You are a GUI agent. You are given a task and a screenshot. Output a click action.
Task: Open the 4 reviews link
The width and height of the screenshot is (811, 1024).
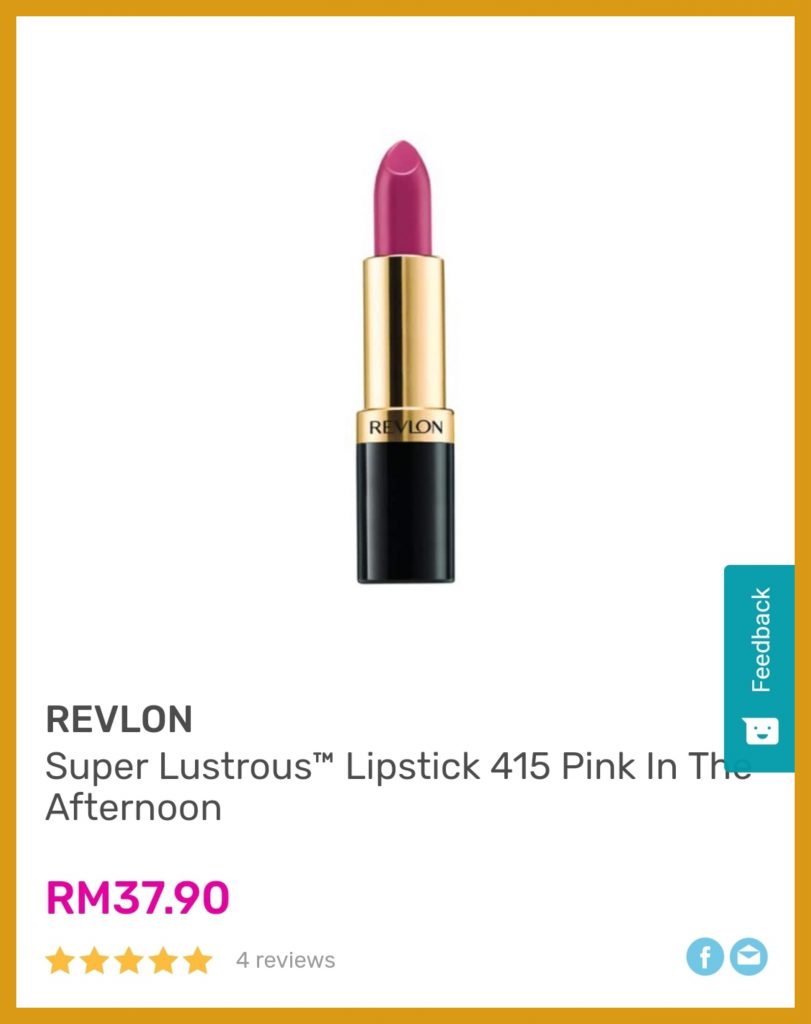(x=285, y=960)
